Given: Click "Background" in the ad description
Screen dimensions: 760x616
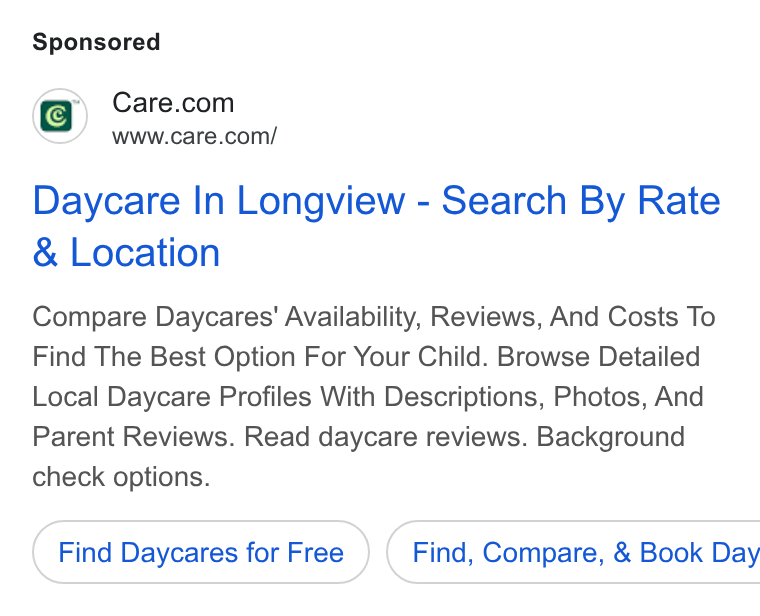Looking at the screenshot, I should click(x=610, y=437).
